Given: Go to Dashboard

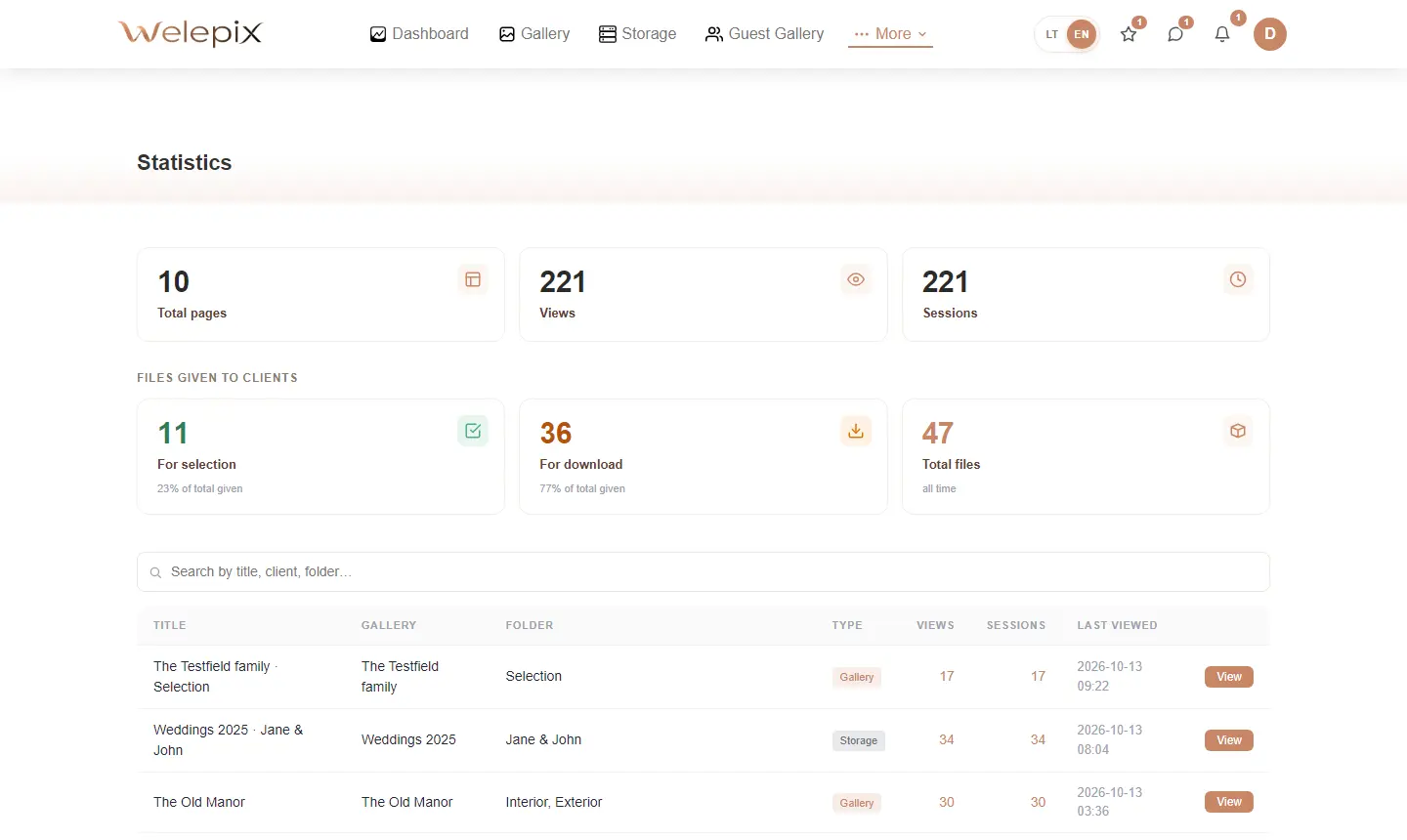Looking at the screenshot, I should (419, 34).
